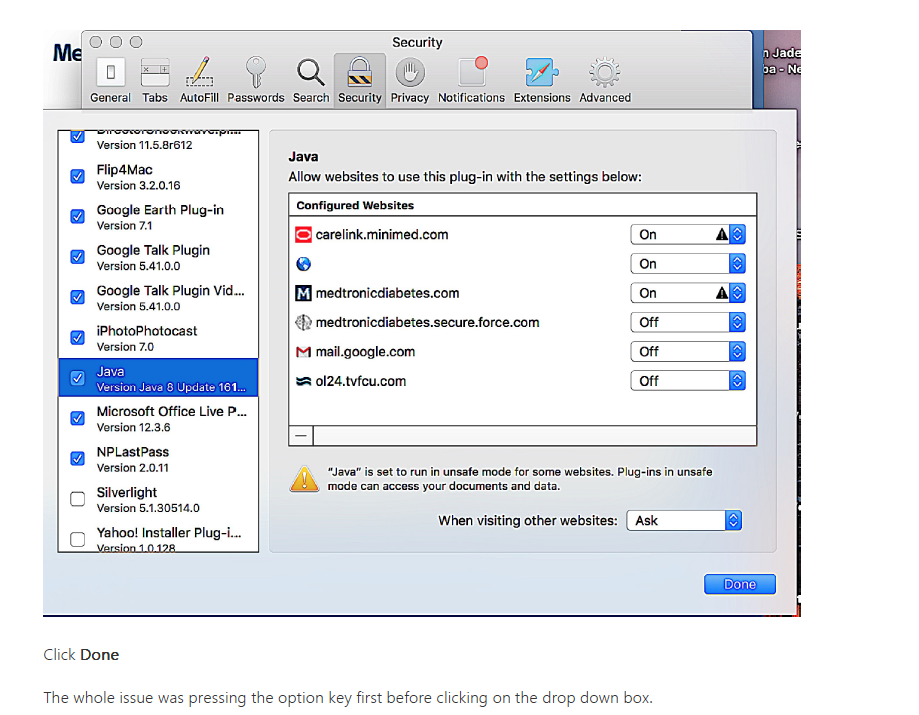Uncheck the Google Talk Plugin Video checkbox
919x715 pixels.
pyautogui.click(x=77, y=298)
